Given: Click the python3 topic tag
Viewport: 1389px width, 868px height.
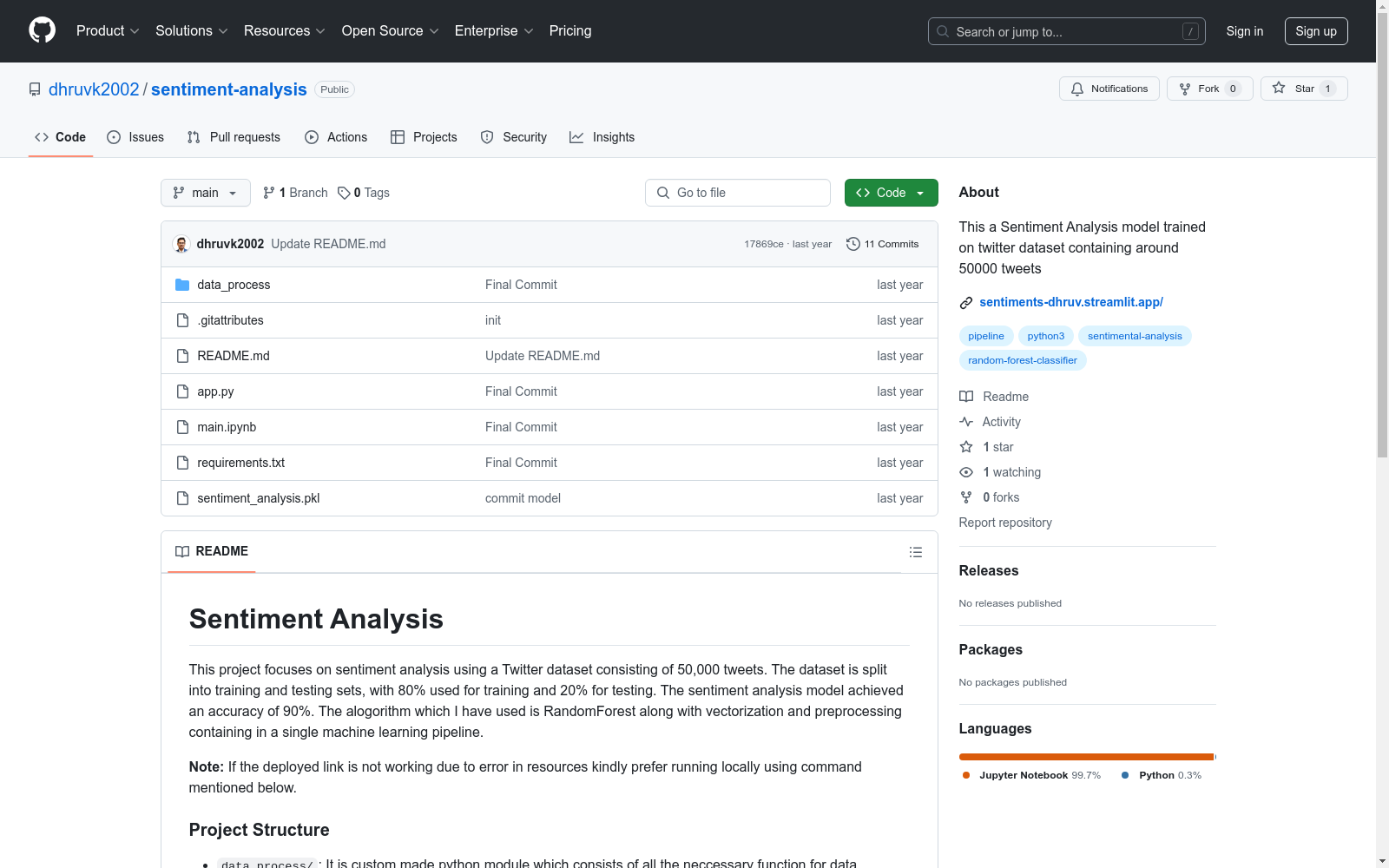Looking at the screenshot, I should click(1046, 336).
